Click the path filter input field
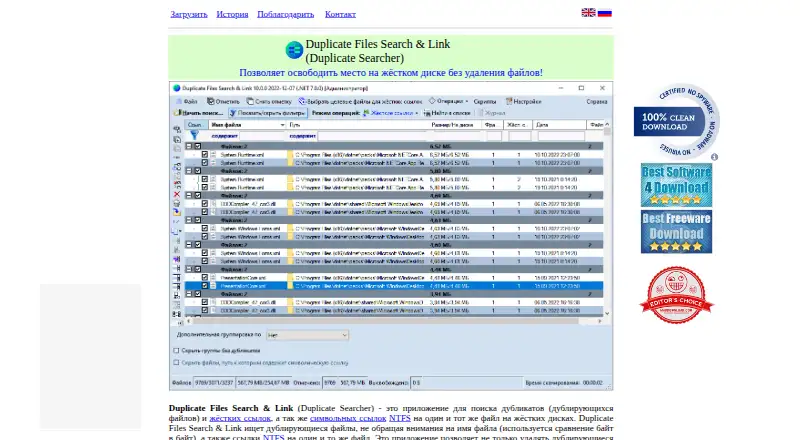 click(372, 136)
